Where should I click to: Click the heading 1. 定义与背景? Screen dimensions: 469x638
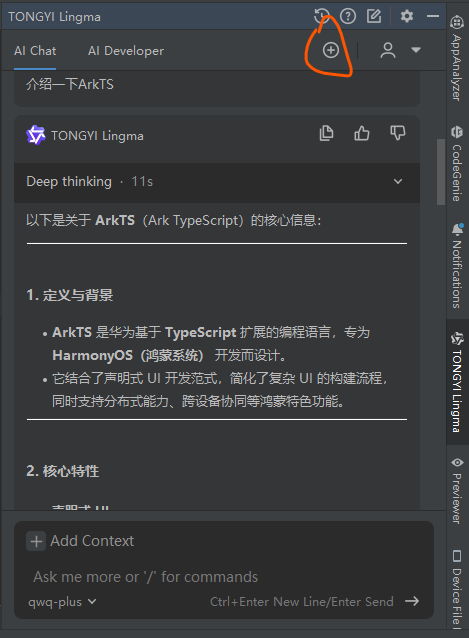point(70,295)
